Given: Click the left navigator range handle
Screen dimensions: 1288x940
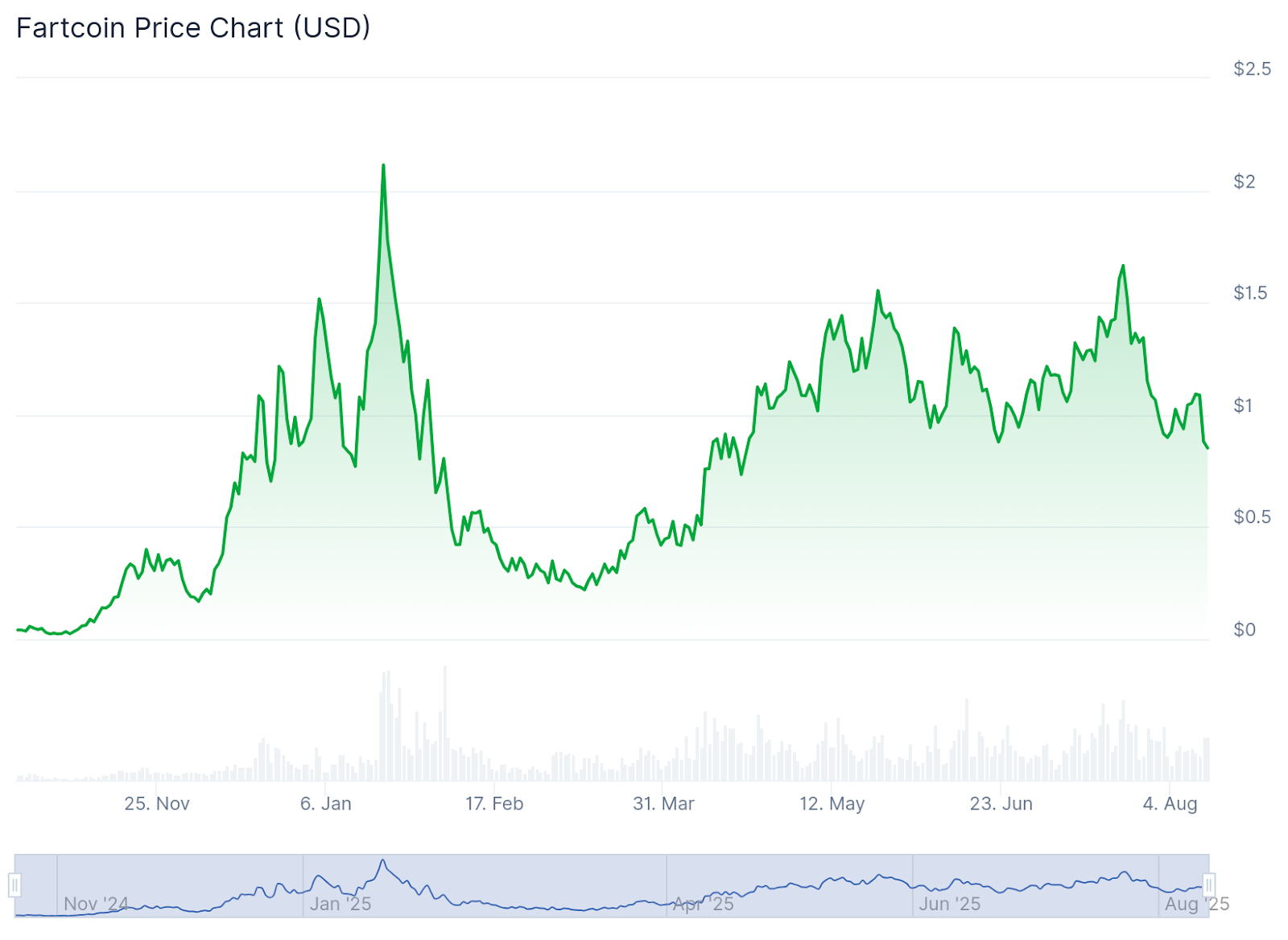Looking at the screenshot, I should coord(14,885).
